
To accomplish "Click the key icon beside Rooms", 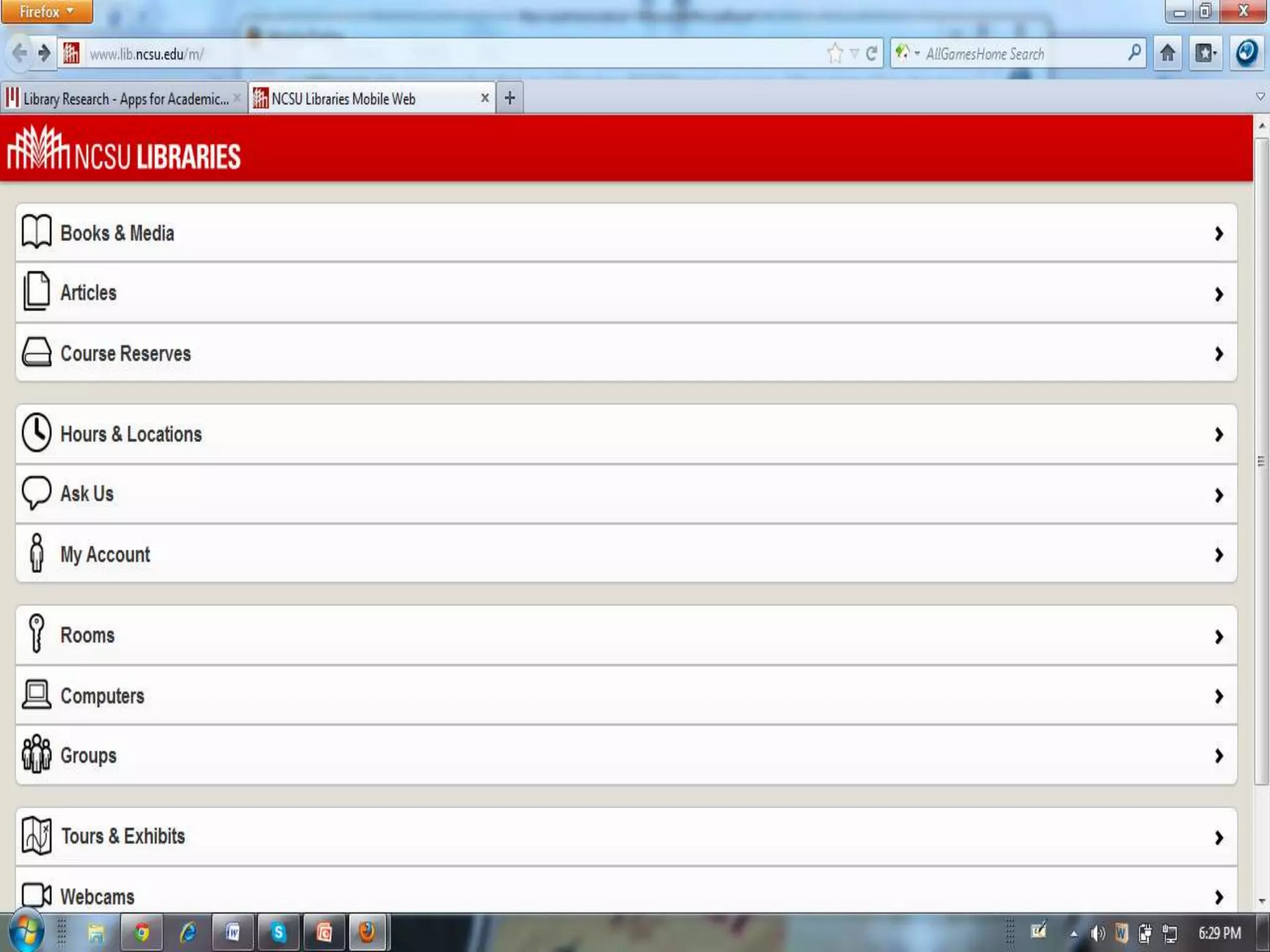I will pyautogui.click(x=36, y=633).
